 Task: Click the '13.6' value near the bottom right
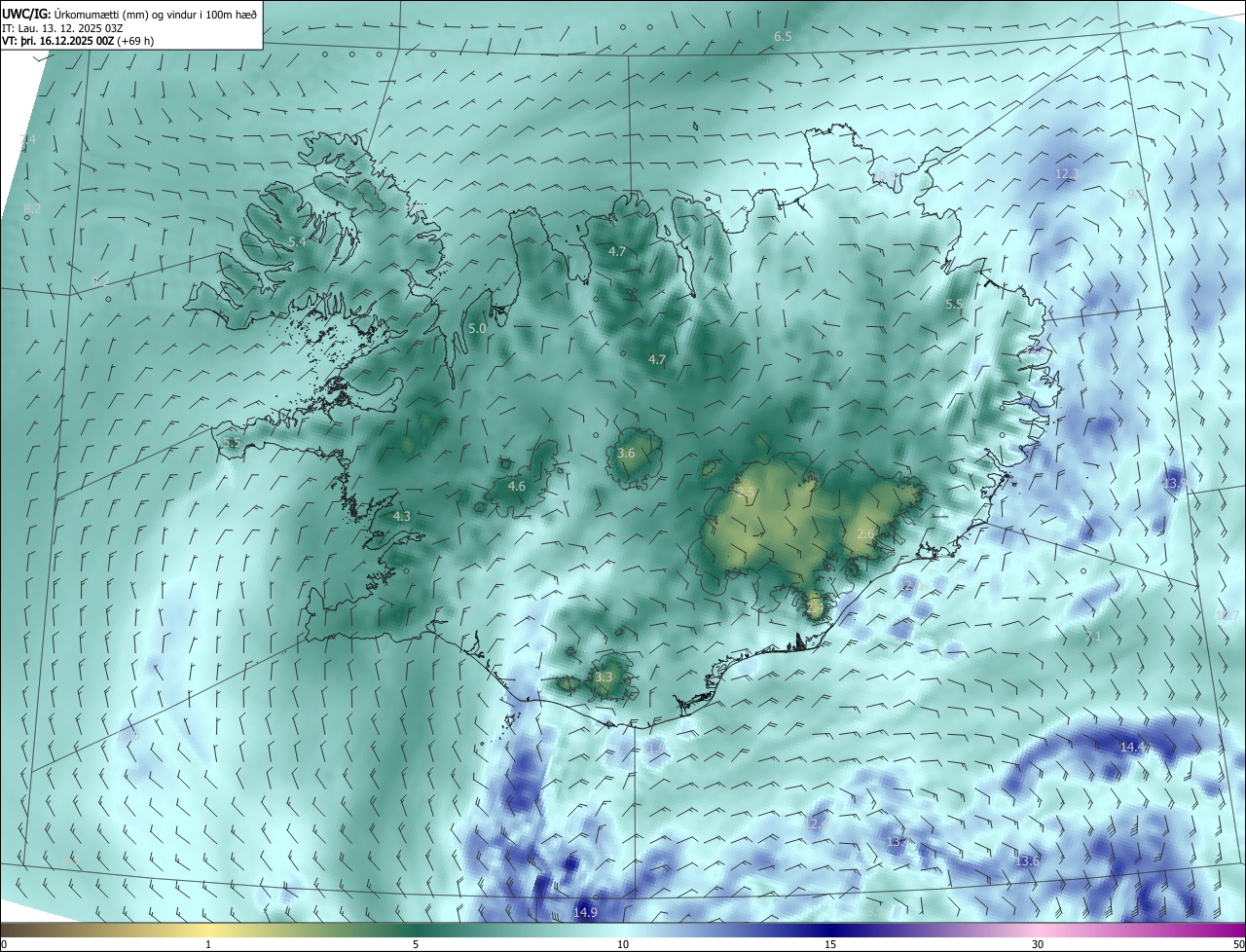click(x=1027, y=860)
